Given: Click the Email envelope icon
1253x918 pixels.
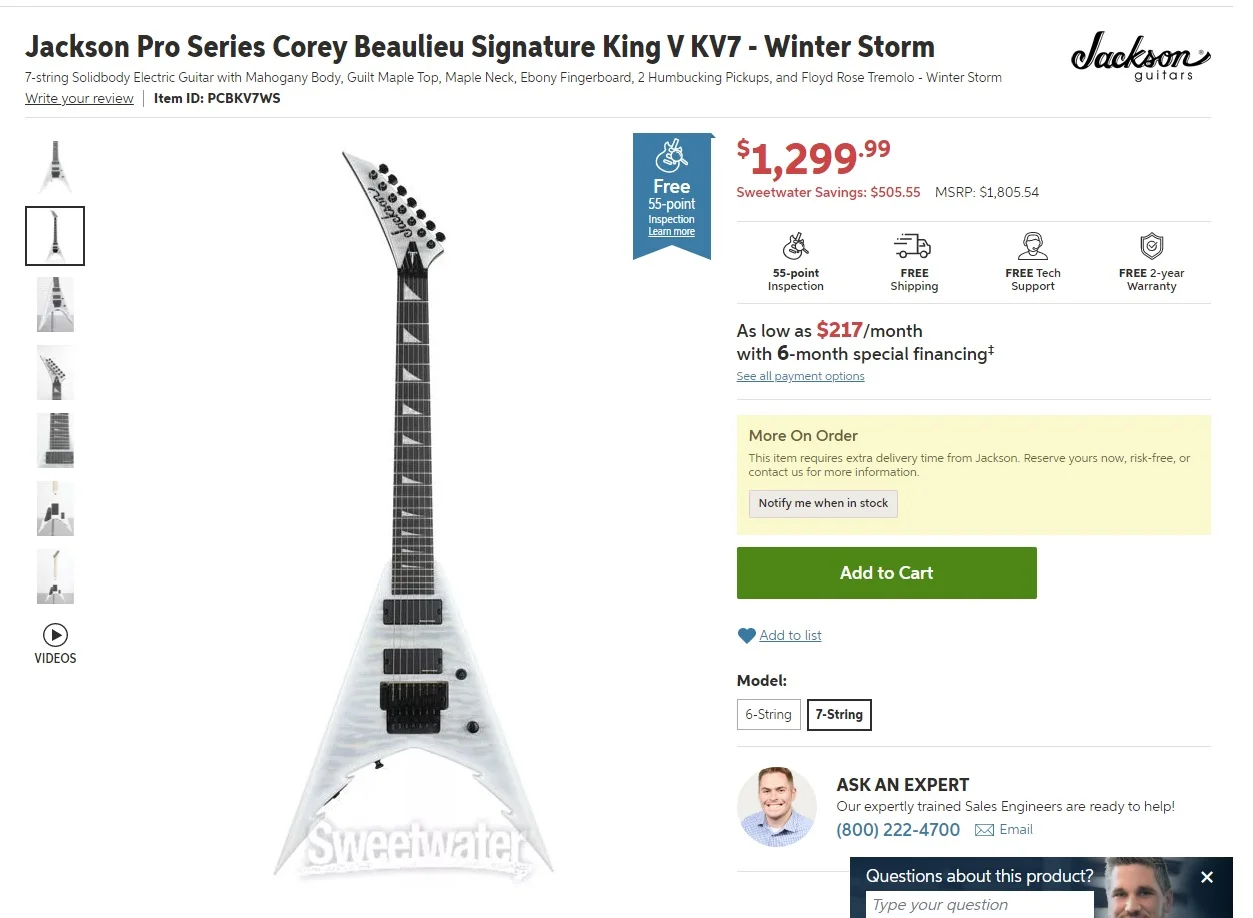Looking at the screenshot, I should [x=984, y=830].
